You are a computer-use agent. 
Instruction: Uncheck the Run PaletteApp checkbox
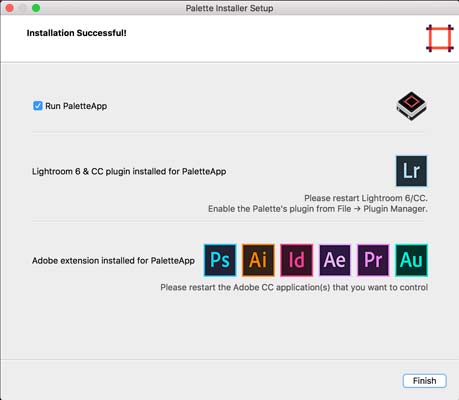coord(38,106)
